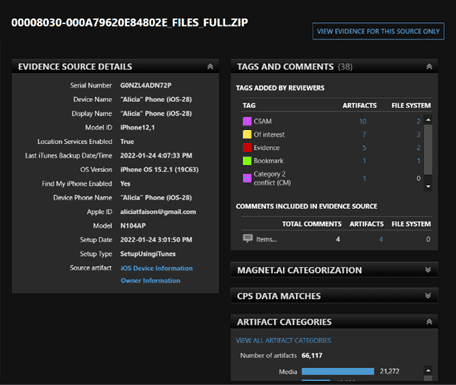Click the source file name title
This screenshot has width=456, height=385.
click(130, 23)
